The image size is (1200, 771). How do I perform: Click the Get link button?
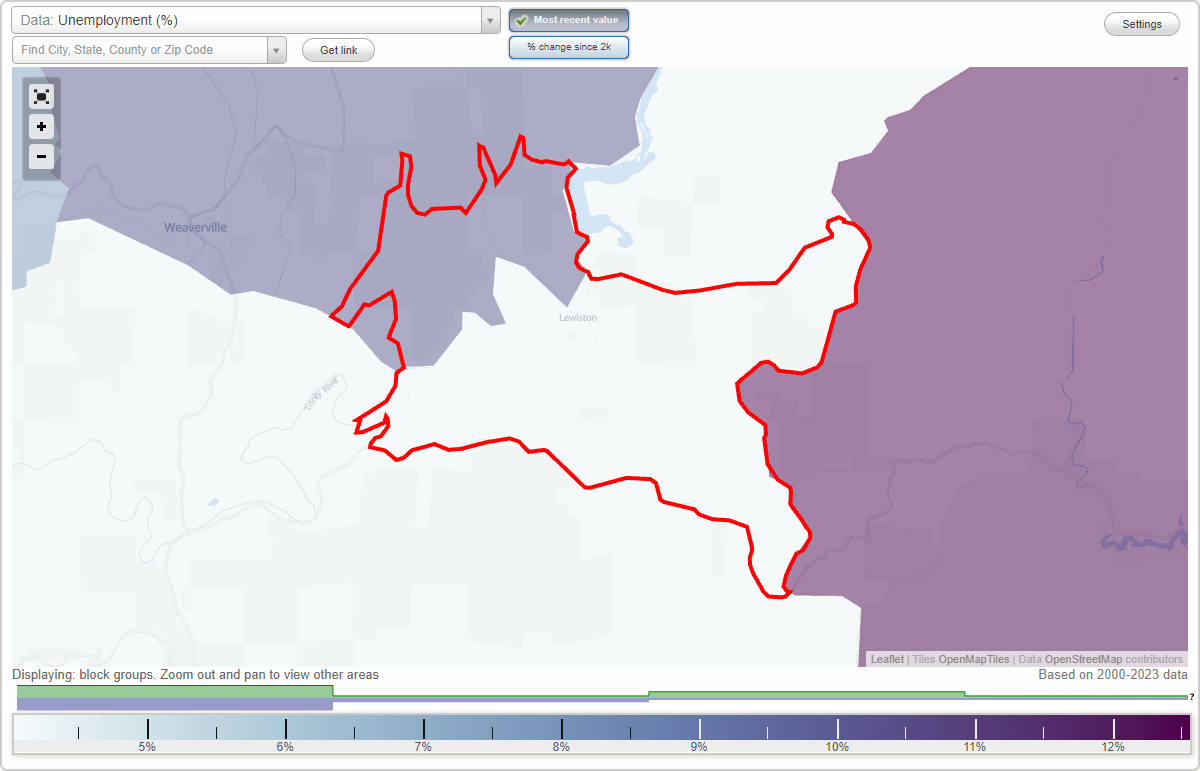pos(338,50)
